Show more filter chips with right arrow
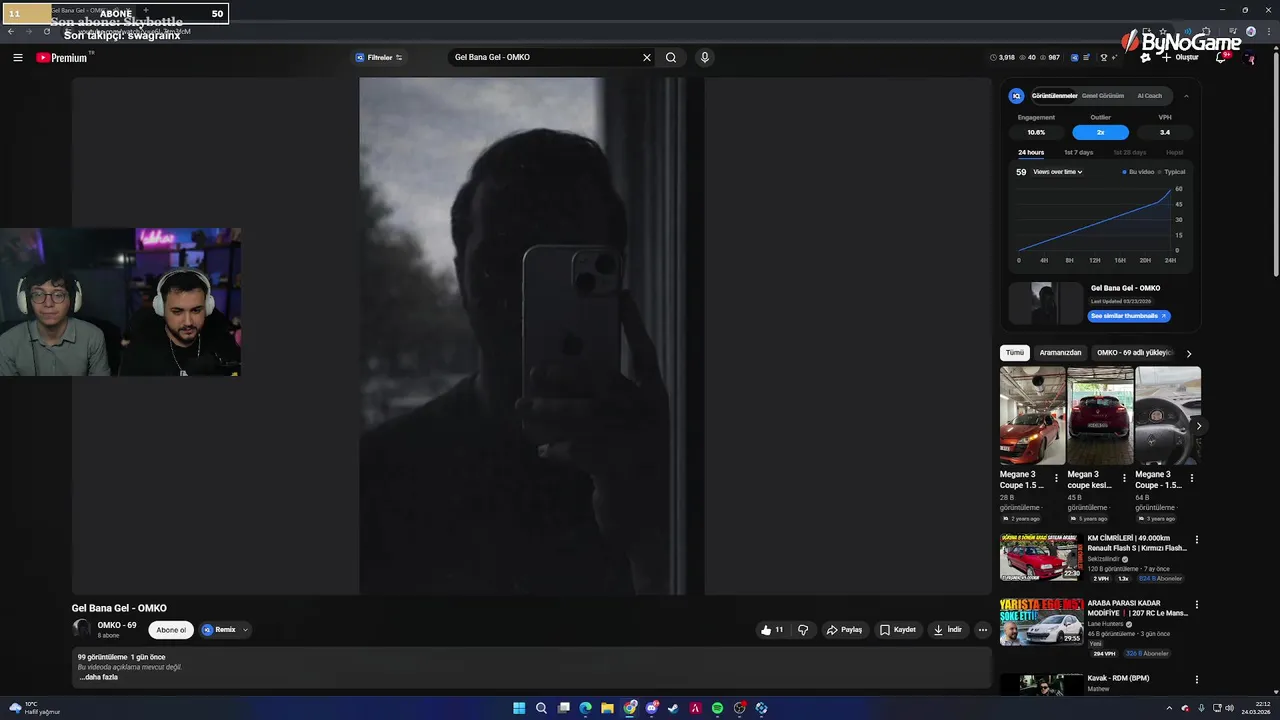The height and width of the screenshot is (720, 1280). pos(1189,353)
